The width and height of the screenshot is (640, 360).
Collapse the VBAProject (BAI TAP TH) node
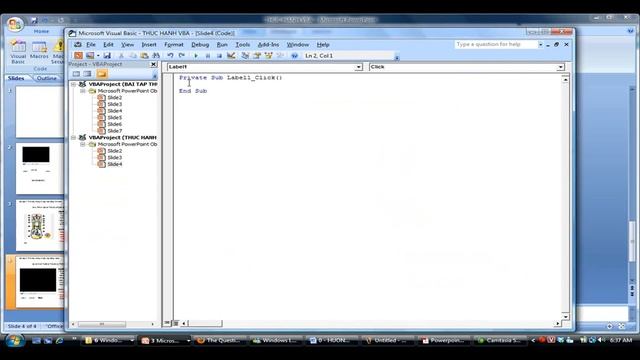[x=73, y=84]
